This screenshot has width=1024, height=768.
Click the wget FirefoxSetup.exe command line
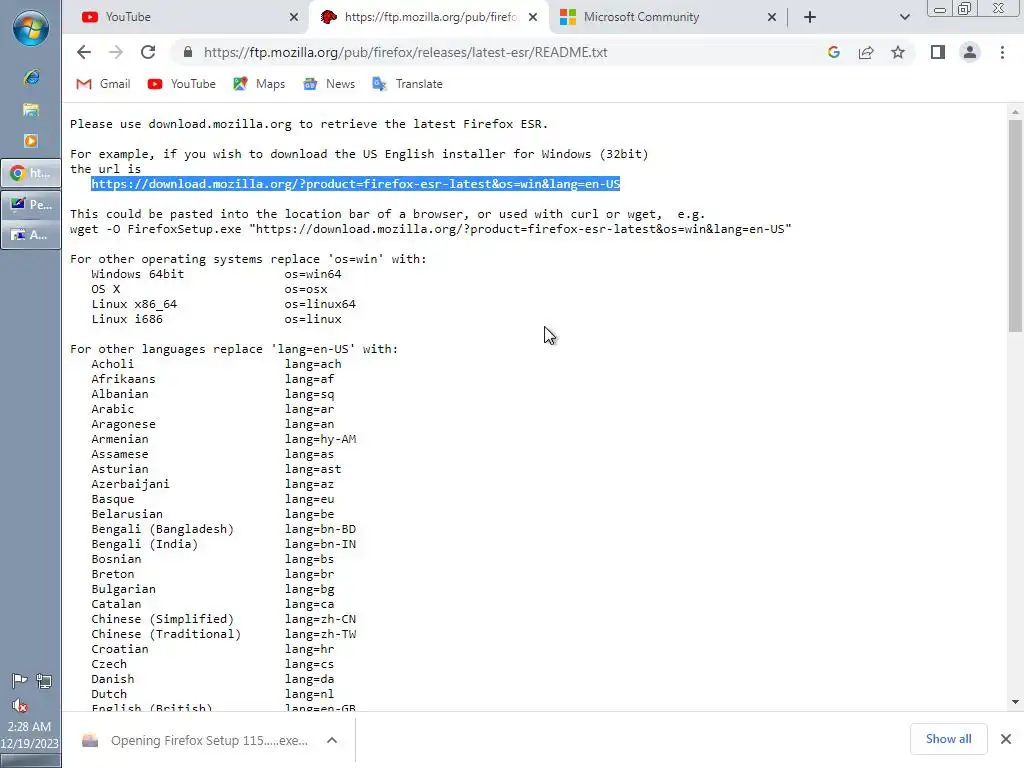tap(430, 229)
